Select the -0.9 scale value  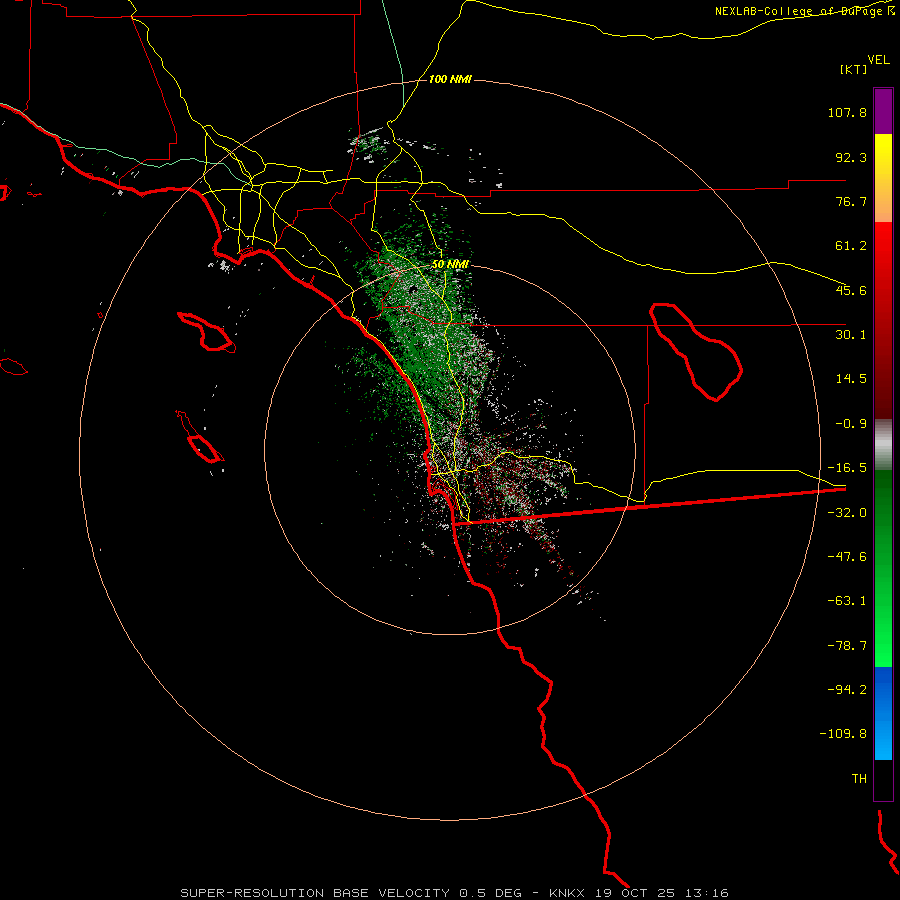tap(851, 424)
